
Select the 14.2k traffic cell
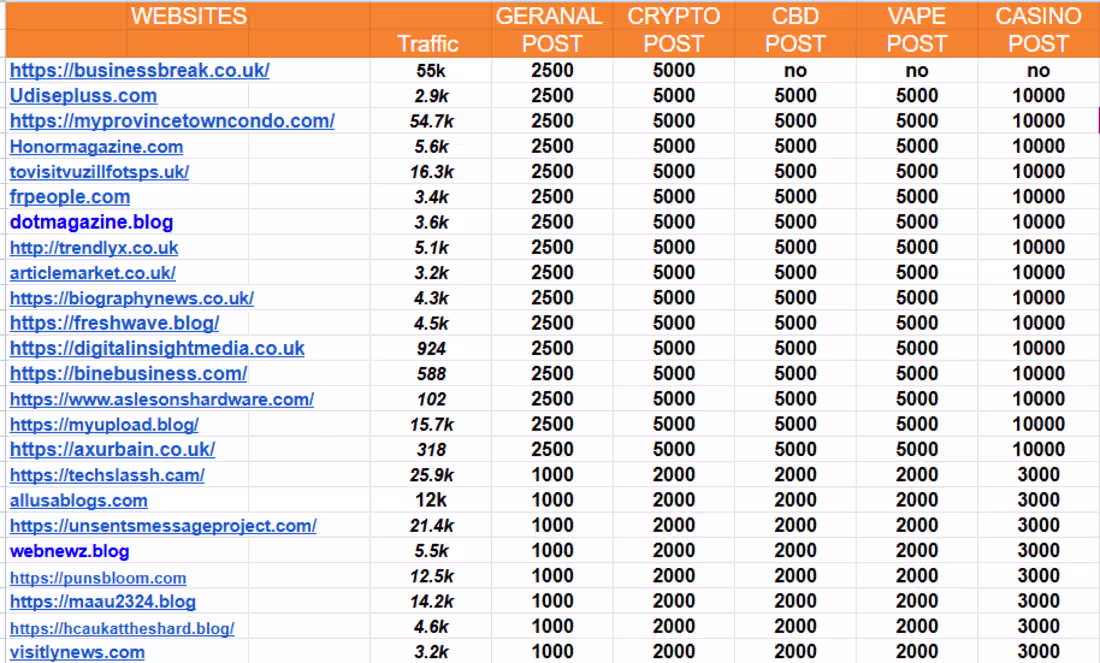(x=431, y=601)
